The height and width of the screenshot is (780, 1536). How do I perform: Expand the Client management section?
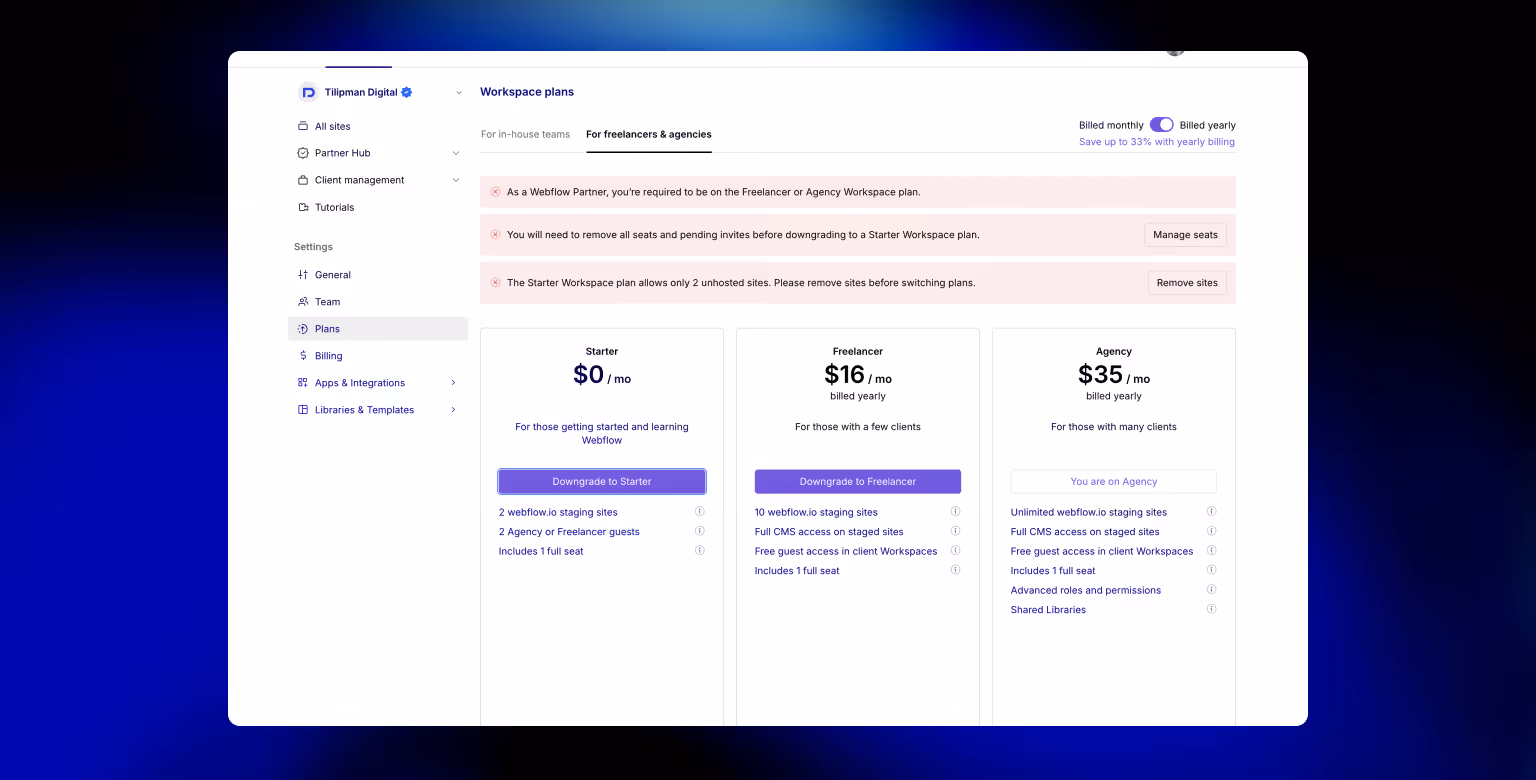coord(456,180)
